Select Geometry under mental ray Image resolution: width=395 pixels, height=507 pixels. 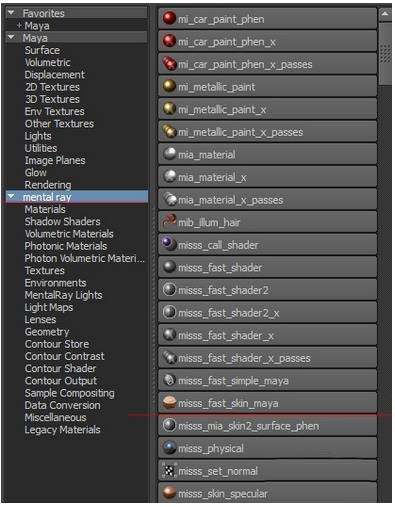[x=47, y=332]
